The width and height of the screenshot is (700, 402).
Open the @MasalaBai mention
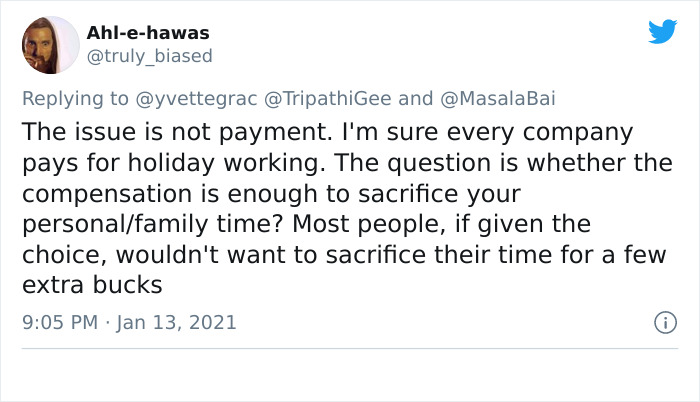point(498,98)
